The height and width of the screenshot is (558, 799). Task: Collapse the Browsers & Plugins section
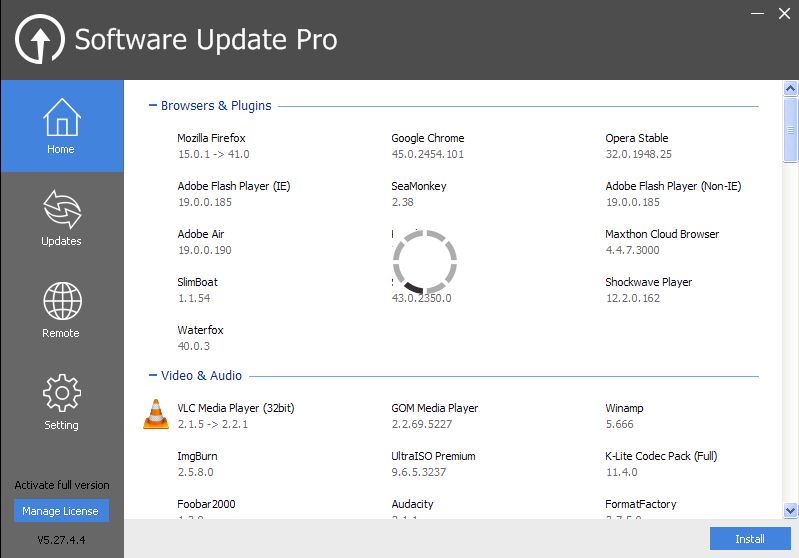tap(152, 105)
